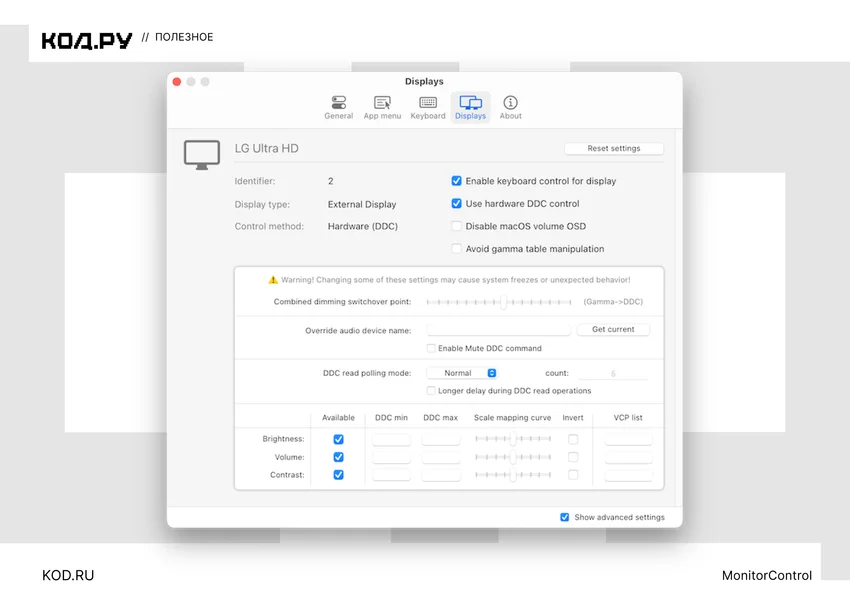Open the Keyboard tab
Image resolution: width=850 pixels, height=605 pixels.
[x=428, y=107]
